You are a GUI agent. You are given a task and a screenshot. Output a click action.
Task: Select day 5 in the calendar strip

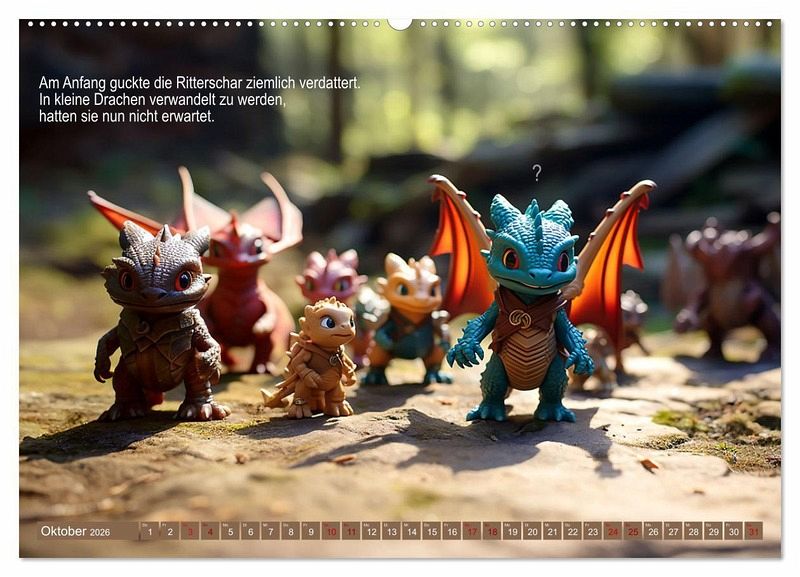(230, 531)
